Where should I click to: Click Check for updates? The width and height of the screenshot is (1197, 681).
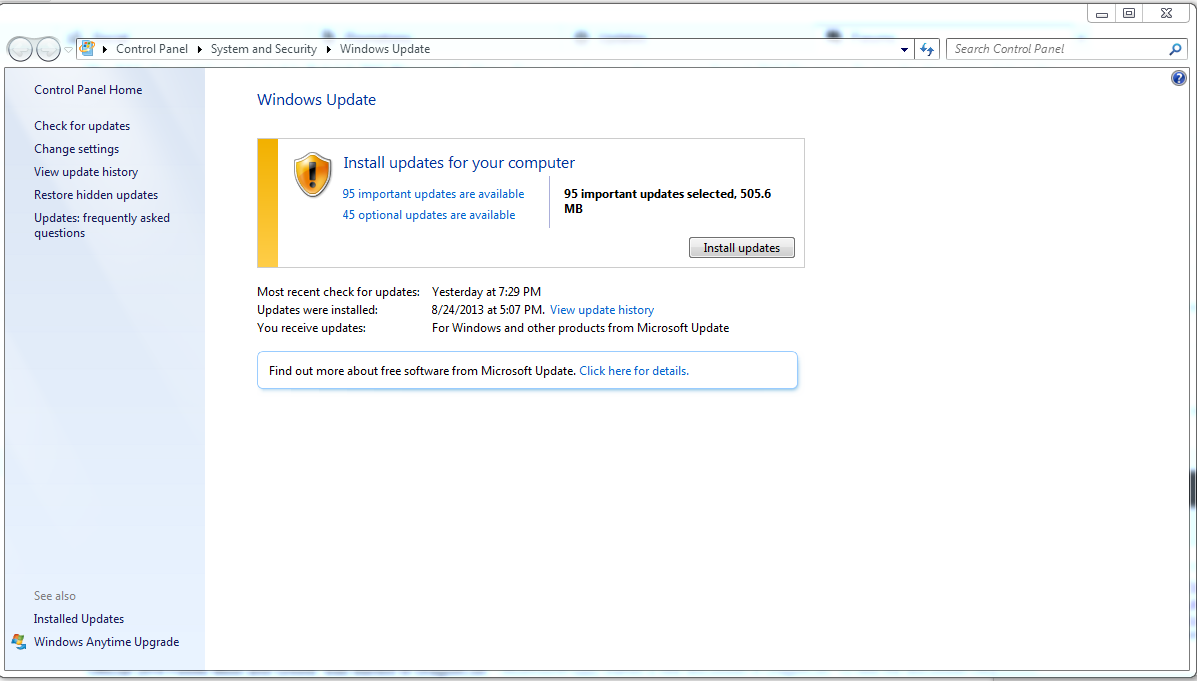point(82,126)
